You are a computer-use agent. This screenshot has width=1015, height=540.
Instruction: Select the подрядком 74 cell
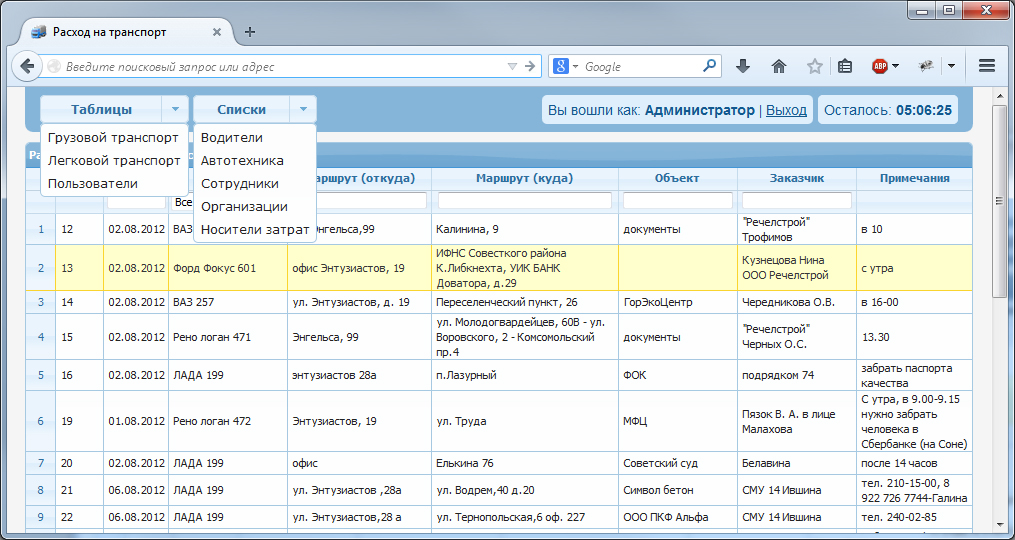(797, 376)
